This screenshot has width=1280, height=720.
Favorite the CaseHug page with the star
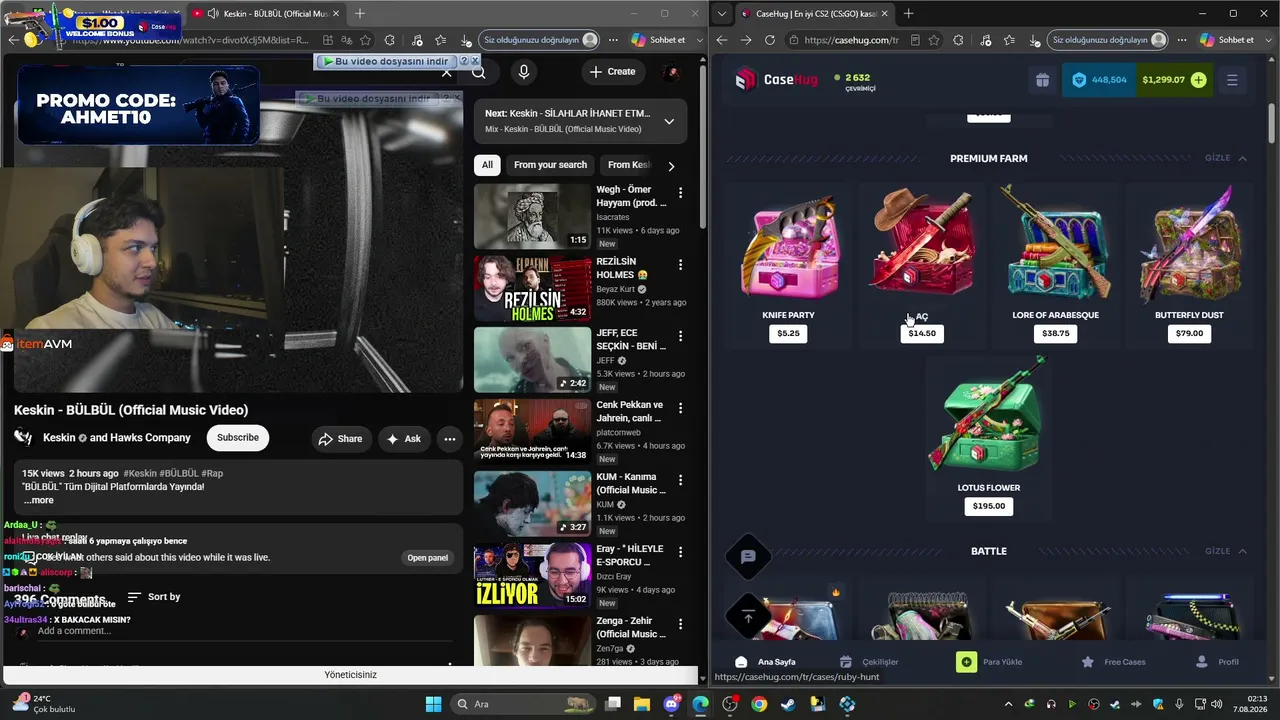click(x=934, y=40)
